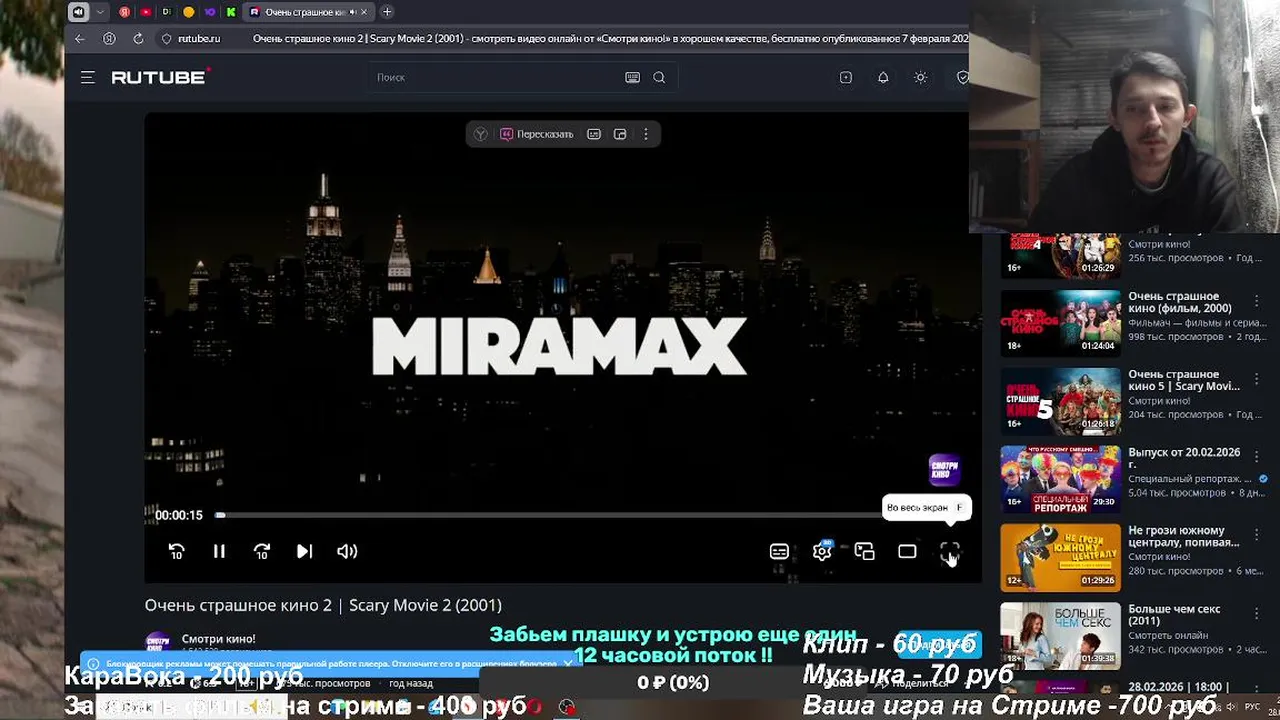Go back with the browser back arrow
The image size is (1280, 720).
[80, 38]
